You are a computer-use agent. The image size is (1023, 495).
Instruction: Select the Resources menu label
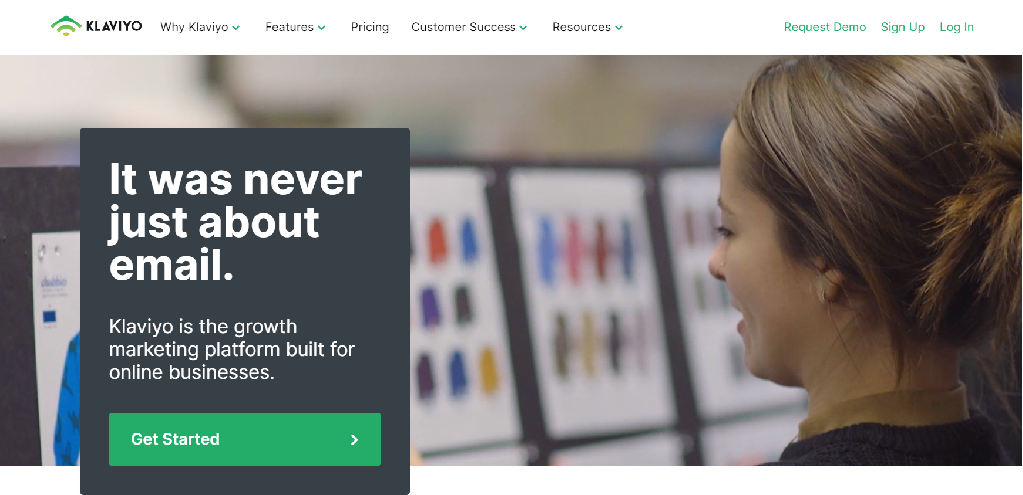point(581,27)
